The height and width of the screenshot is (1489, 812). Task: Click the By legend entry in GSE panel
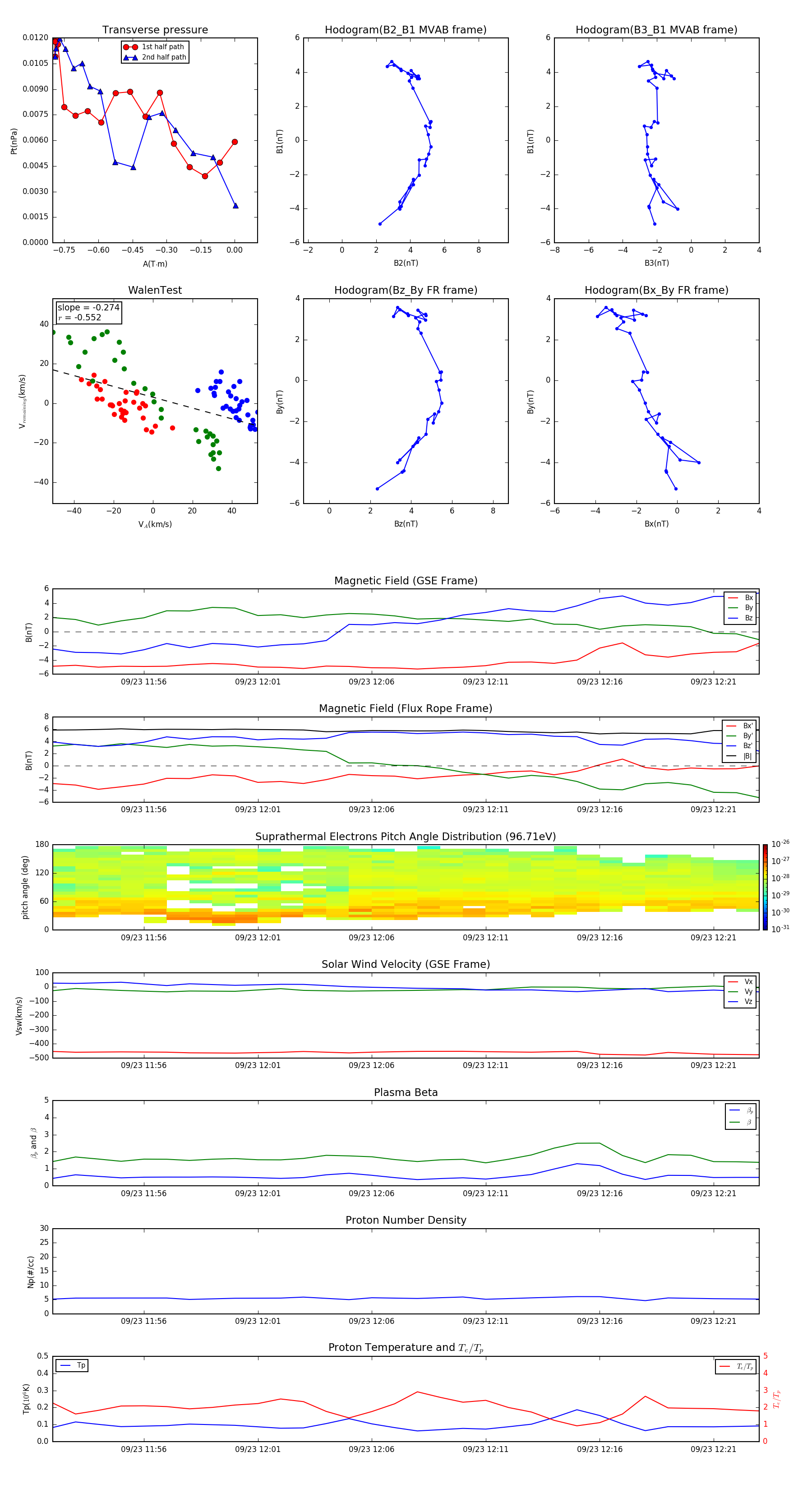[x=740, y=607]
